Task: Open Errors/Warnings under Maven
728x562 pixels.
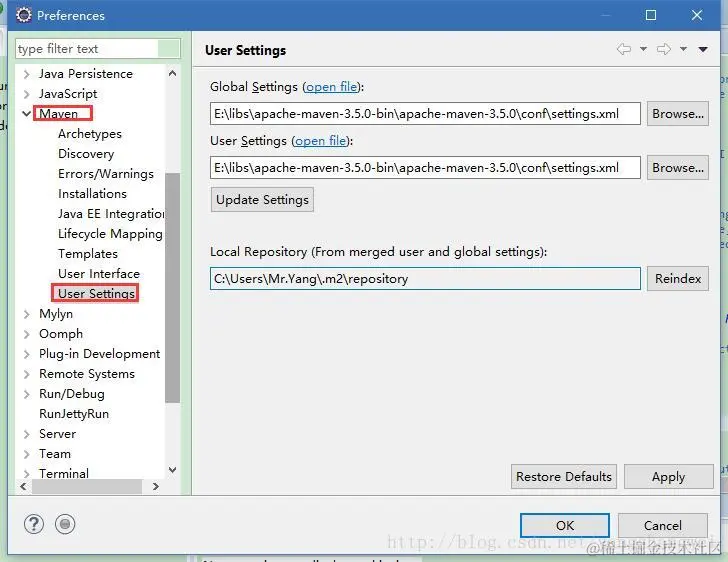Action: [x=106, y=174]
